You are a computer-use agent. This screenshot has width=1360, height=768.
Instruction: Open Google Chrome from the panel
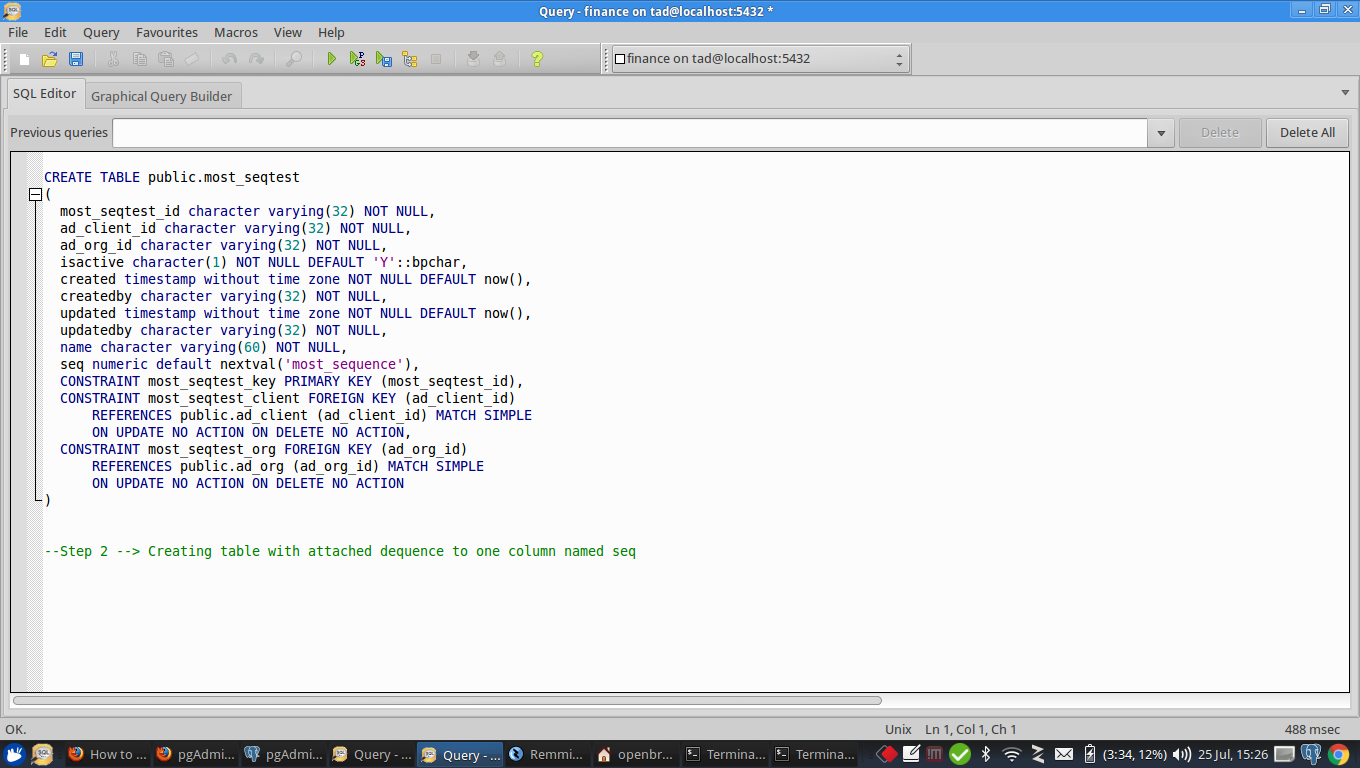click(1340, 755)
